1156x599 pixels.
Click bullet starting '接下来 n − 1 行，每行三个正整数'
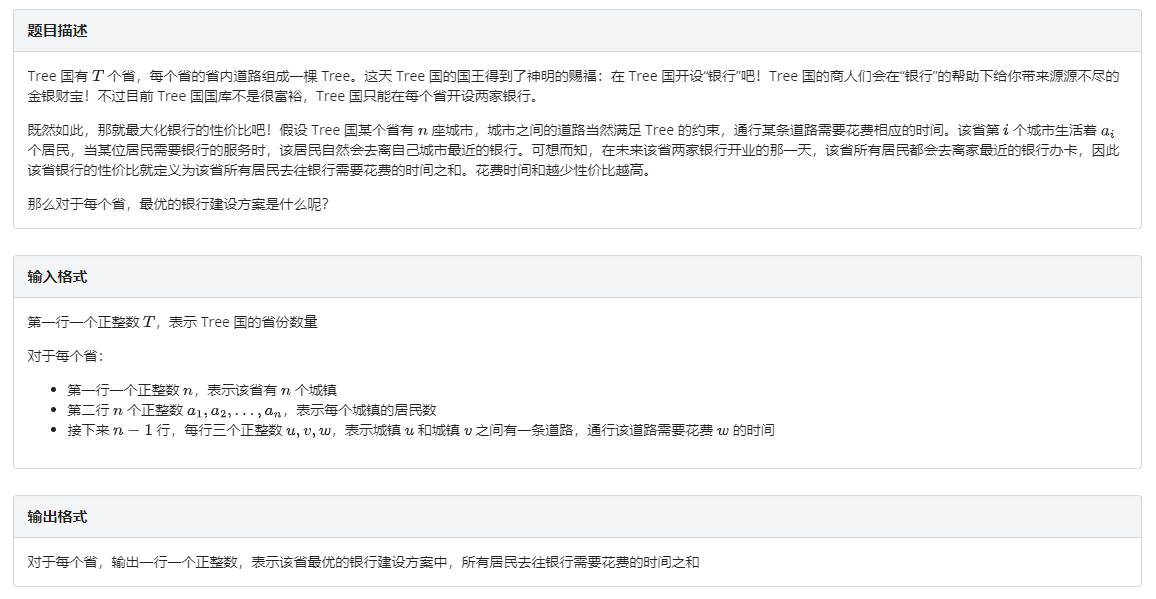click(421, 430)
